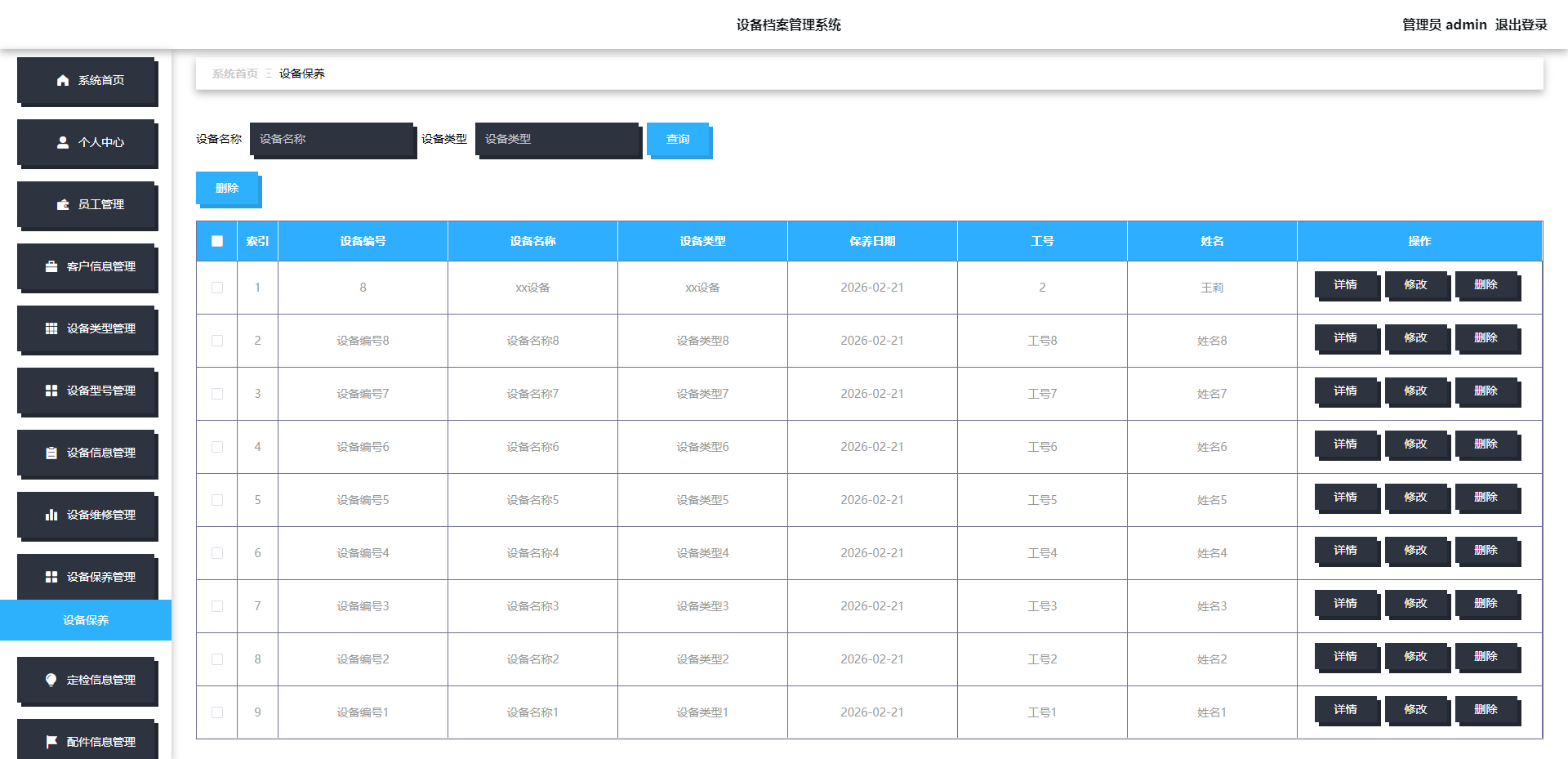Click the cell 姓名7
This screenshot has height=759, width=1568.
click(1212, 394)
